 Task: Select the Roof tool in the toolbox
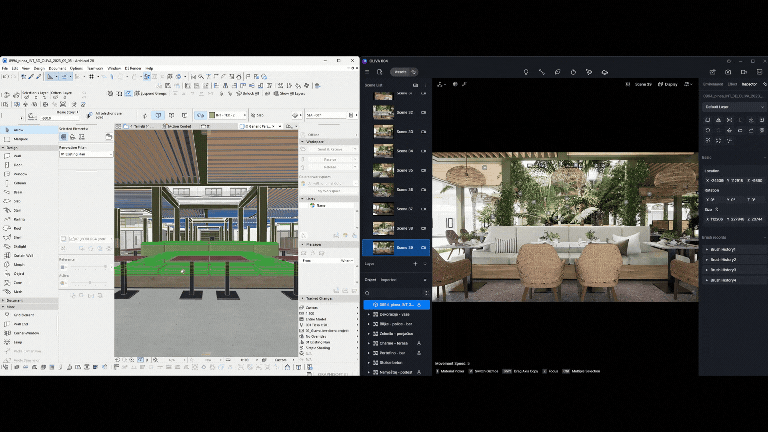[x=18, y=228]
